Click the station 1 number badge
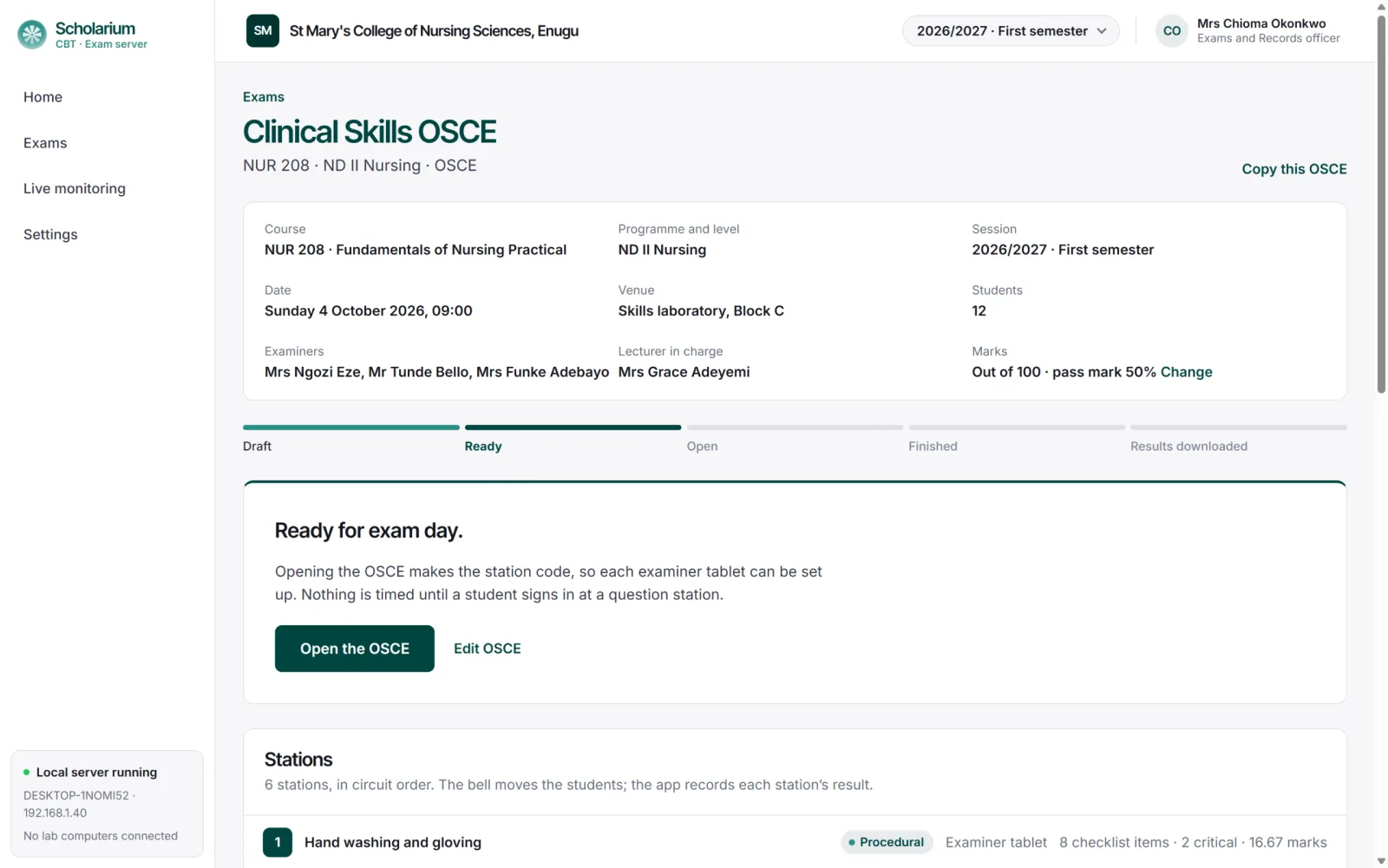This screenshot has height=868, width=1388. pos(278,842)
